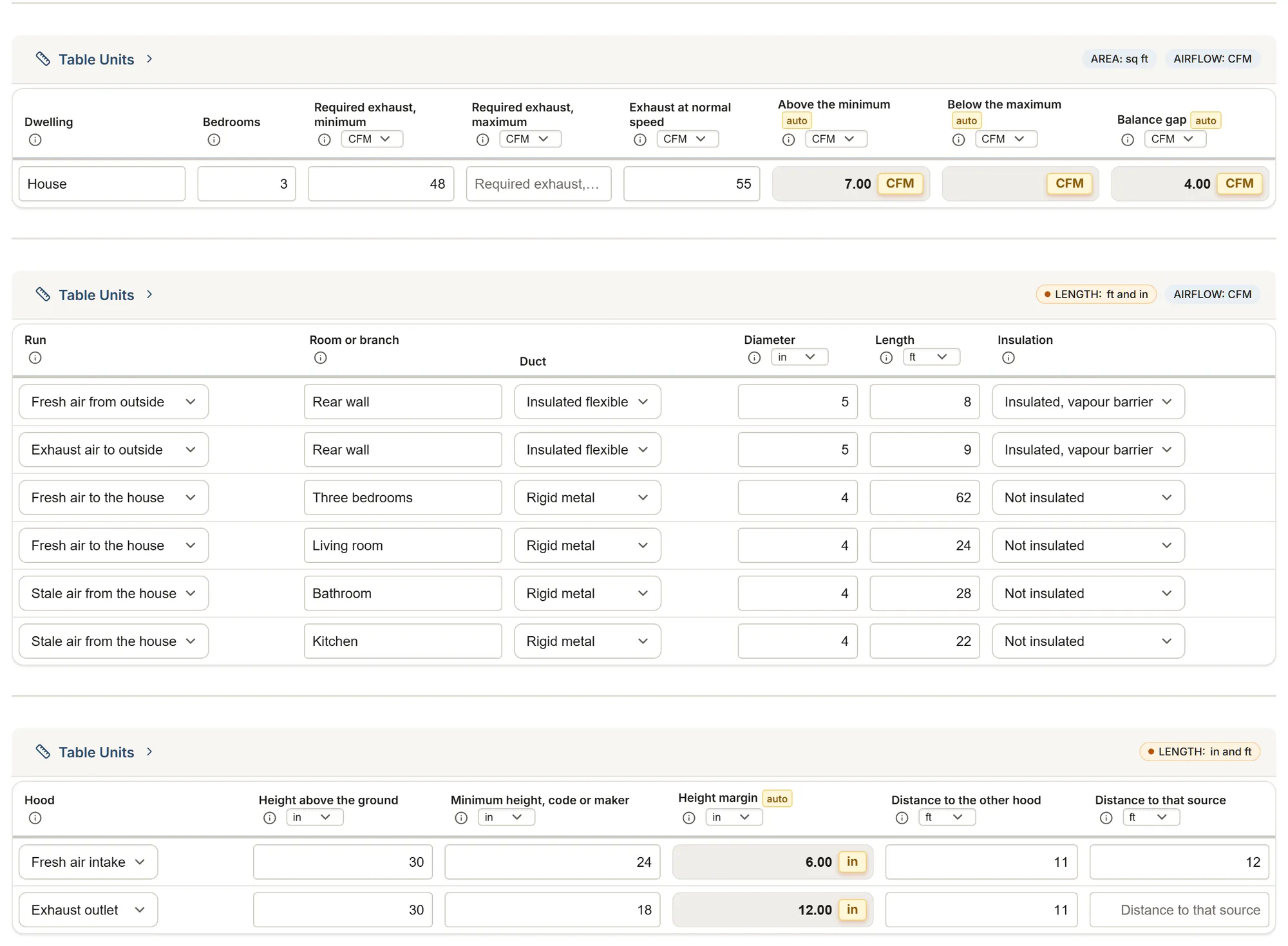Click the info icon under Run
The height and width of the screenshot is (946, 1288).
click(35, 357)
